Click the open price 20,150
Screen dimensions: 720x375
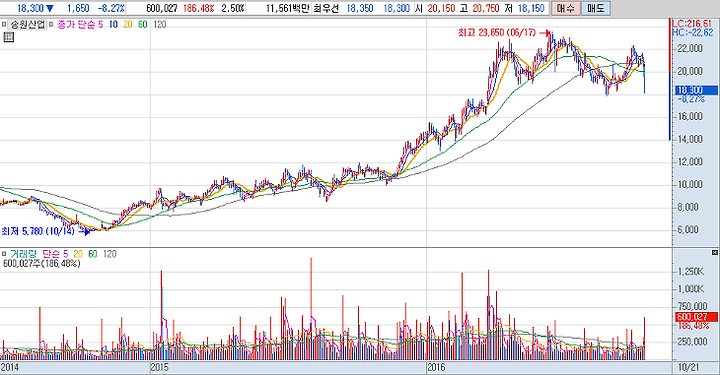[441, 8]
